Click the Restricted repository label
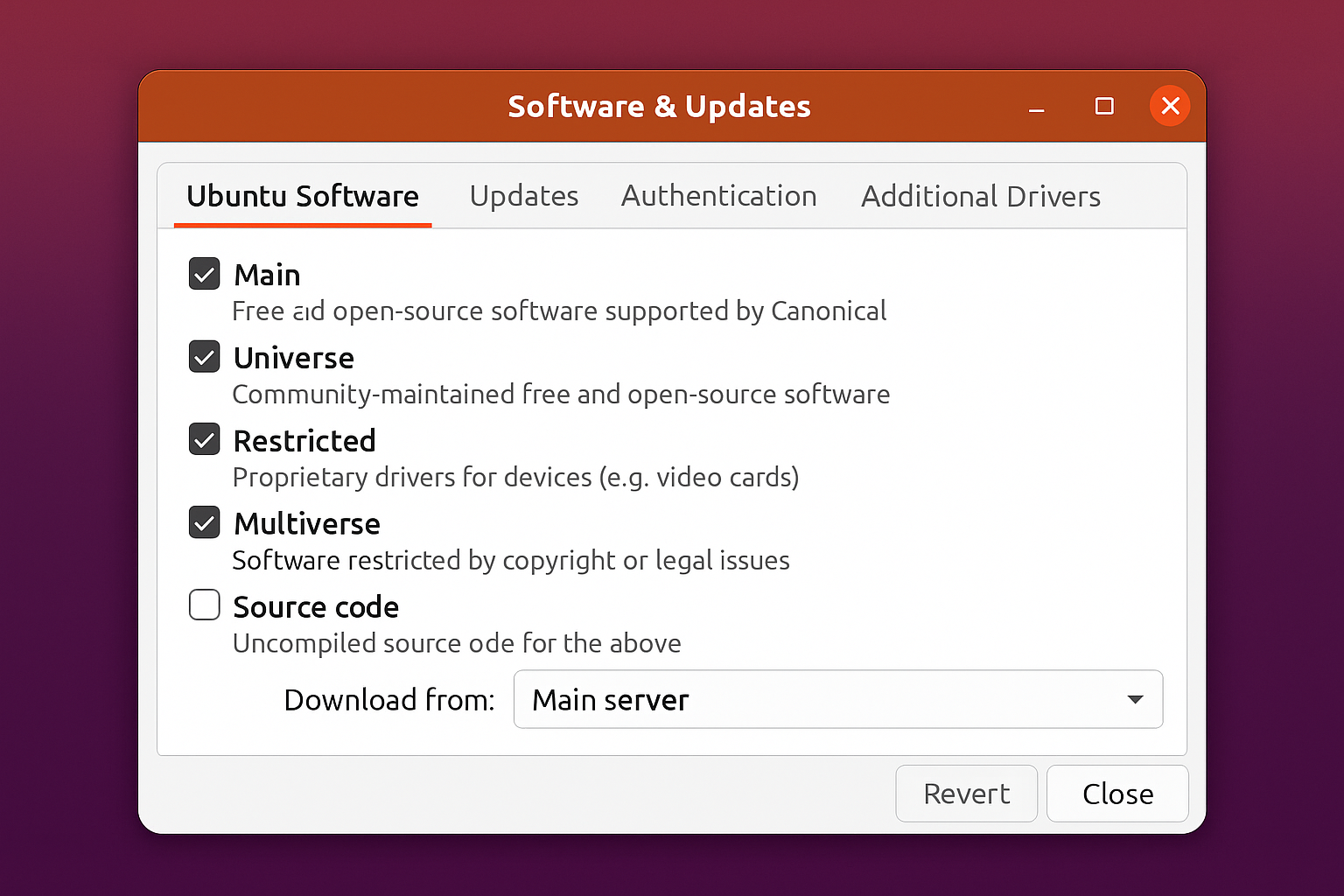 (x=304, y=440)
